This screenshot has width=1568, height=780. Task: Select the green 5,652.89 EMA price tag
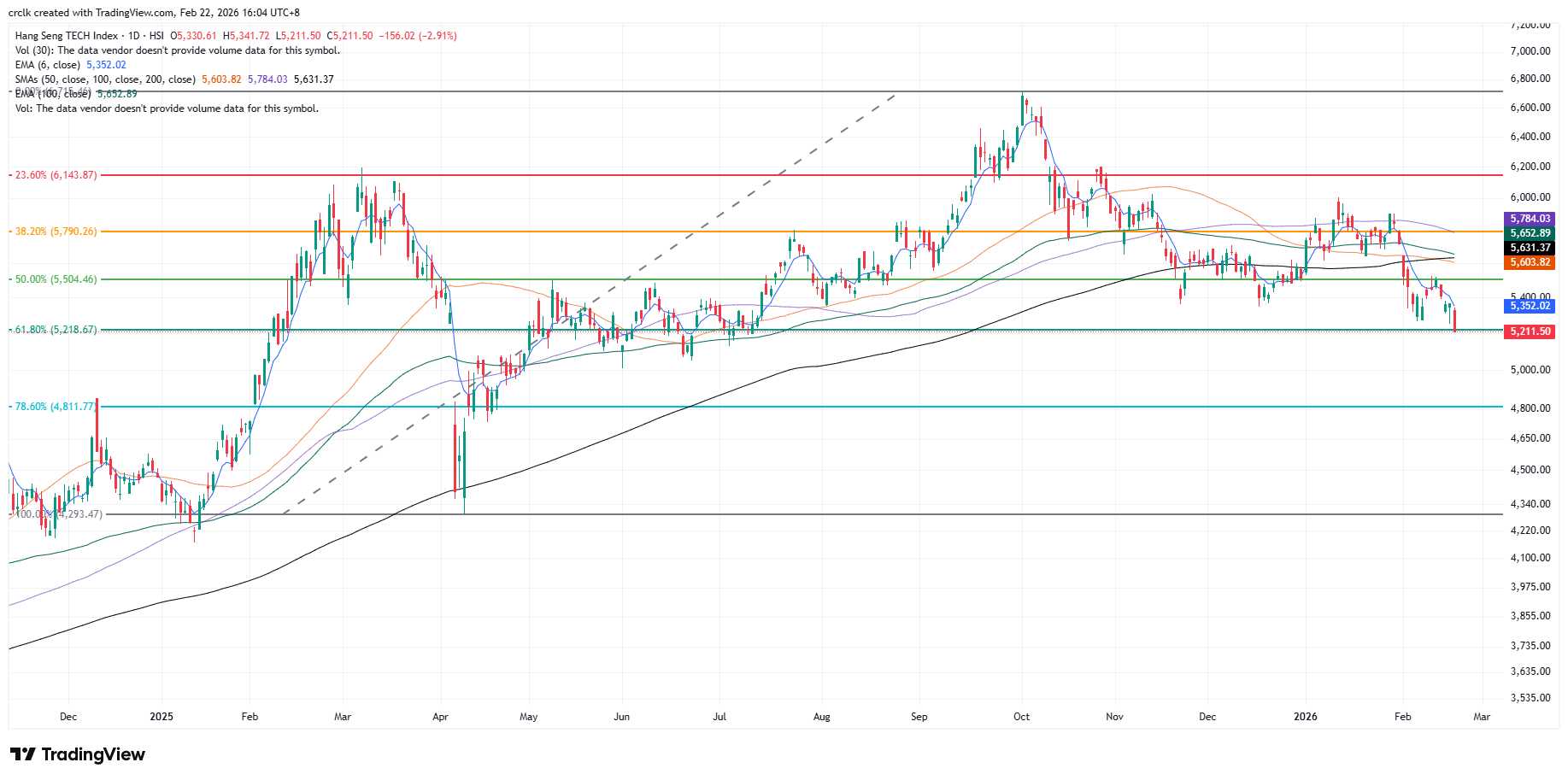coord(1530,233)
